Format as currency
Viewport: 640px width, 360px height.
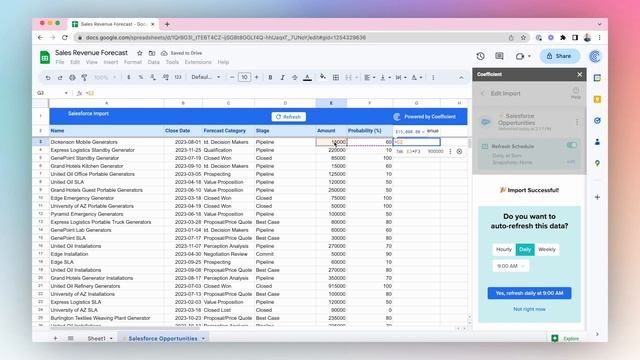click(x=129, y=78)
